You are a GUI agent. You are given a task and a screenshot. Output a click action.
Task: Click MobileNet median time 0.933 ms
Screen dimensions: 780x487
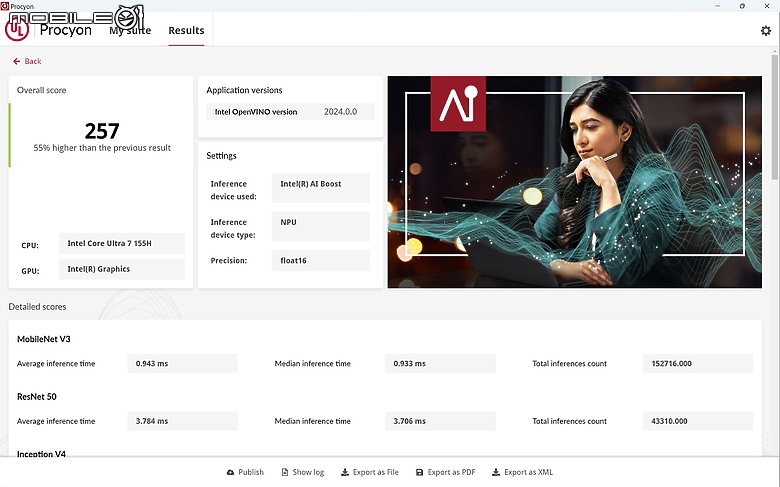pos(440,364)
